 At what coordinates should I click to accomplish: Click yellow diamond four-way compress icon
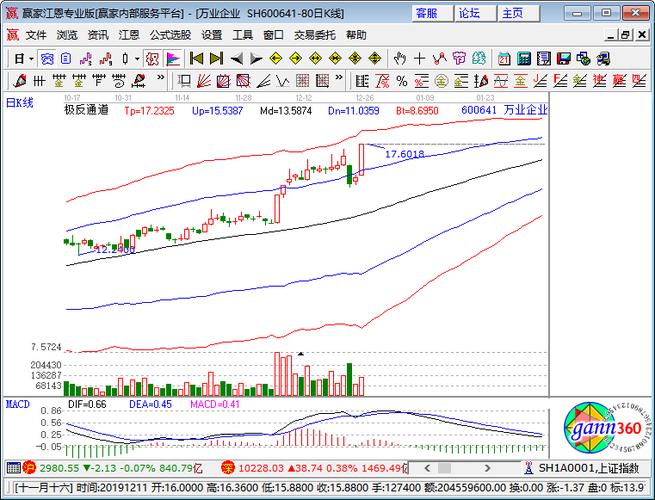pyautogui.click(x=355, y=59)
